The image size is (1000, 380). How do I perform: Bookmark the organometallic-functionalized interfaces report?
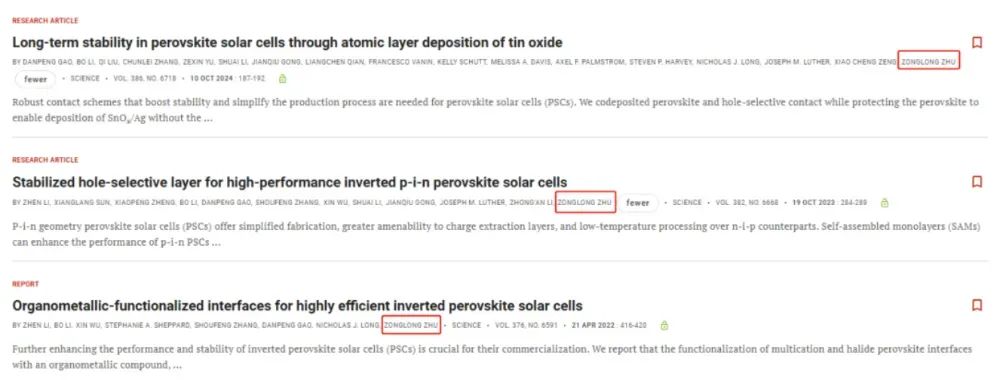[x=976, y=305]
